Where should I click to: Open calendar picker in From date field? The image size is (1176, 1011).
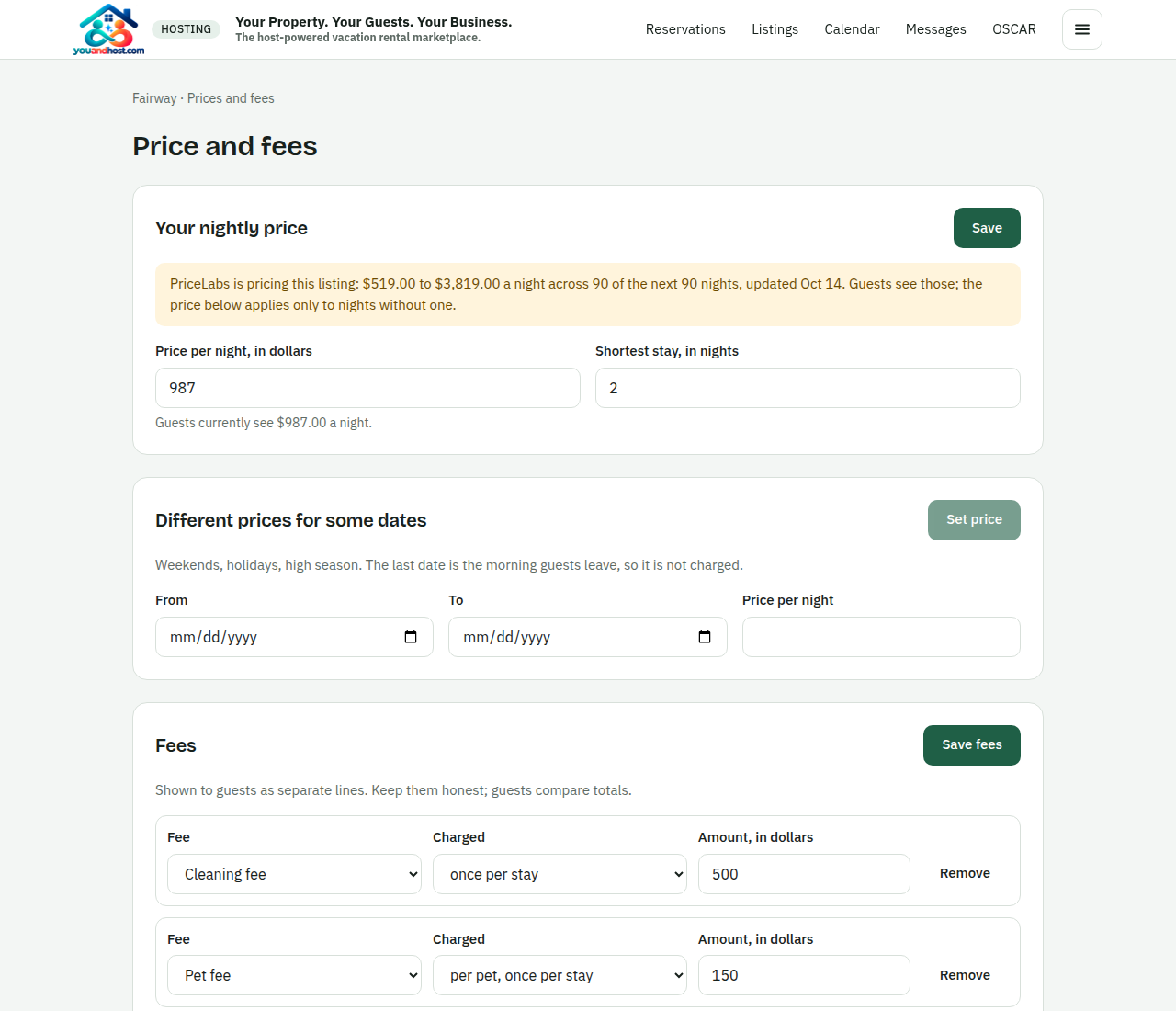pyautogui.click(x=411, y=637)
